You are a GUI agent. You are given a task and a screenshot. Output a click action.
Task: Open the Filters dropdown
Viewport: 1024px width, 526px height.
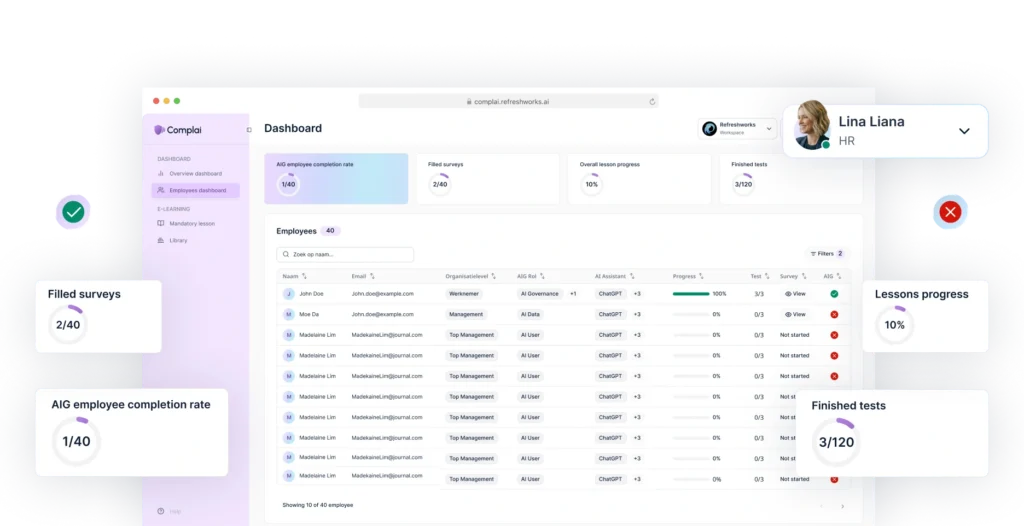826,254
